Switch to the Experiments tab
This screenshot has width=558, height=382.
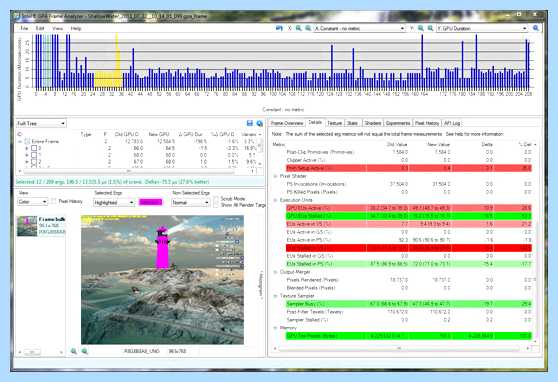pos(398,123)
